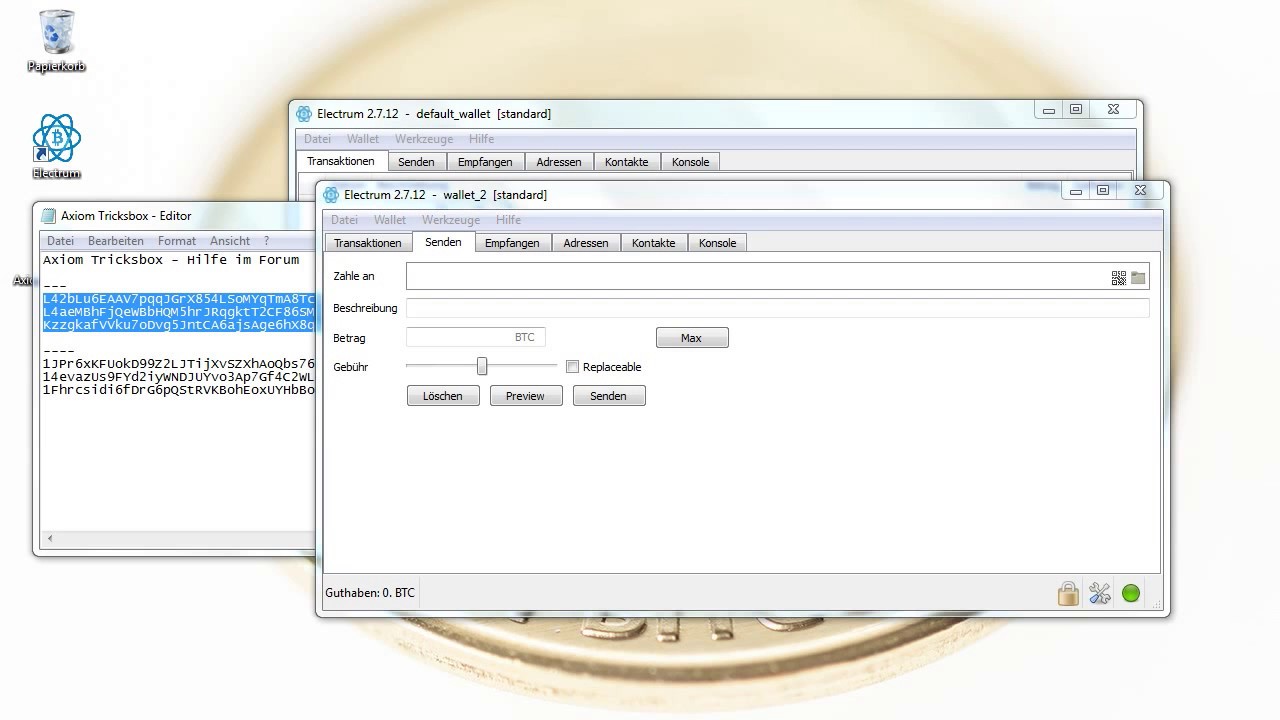Open the Konsole tab in default_wallet

(690, 162)
